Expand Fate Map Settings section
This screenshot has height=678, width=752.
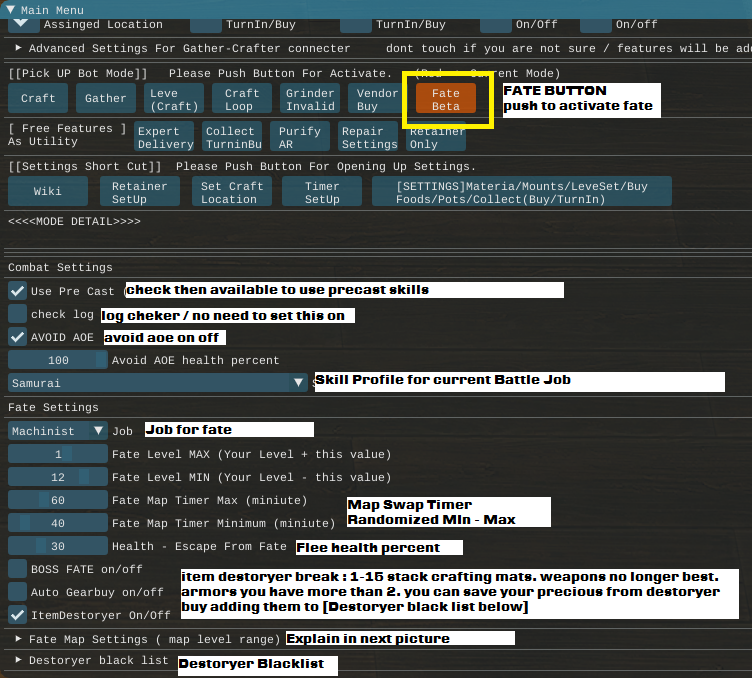19,638
